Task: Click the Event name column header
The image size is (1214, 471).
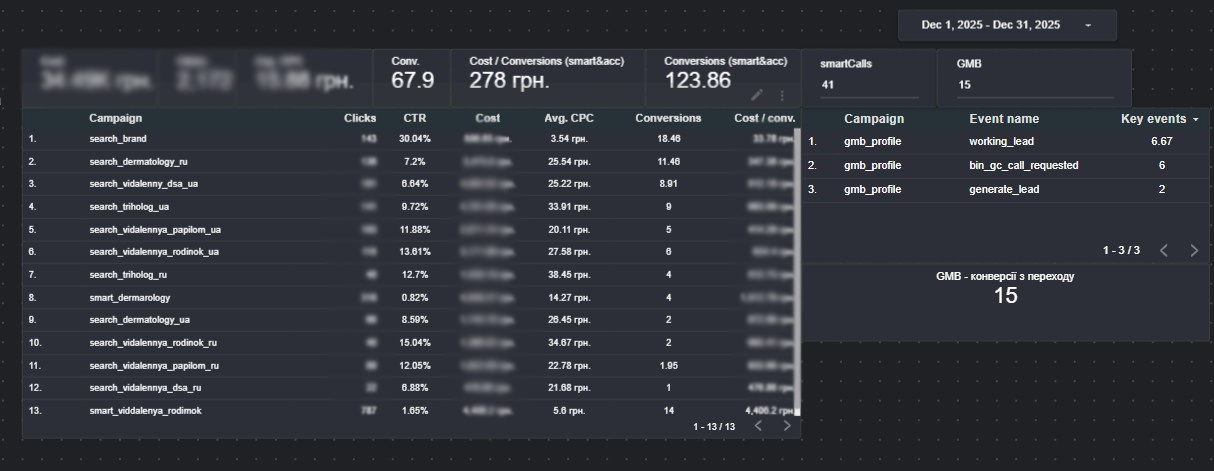Action: [x=1004, y=119]
